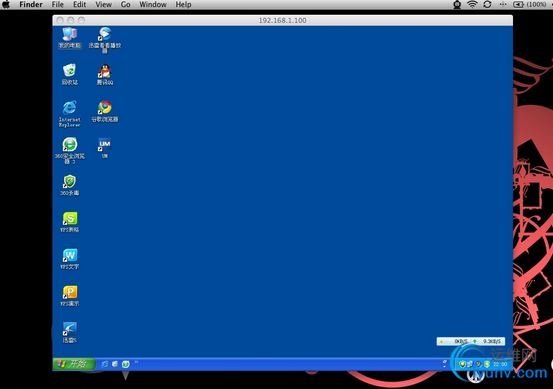Open the Finder menu in menu bar
This screenshot has height=389, width=553.
[31, 5]
